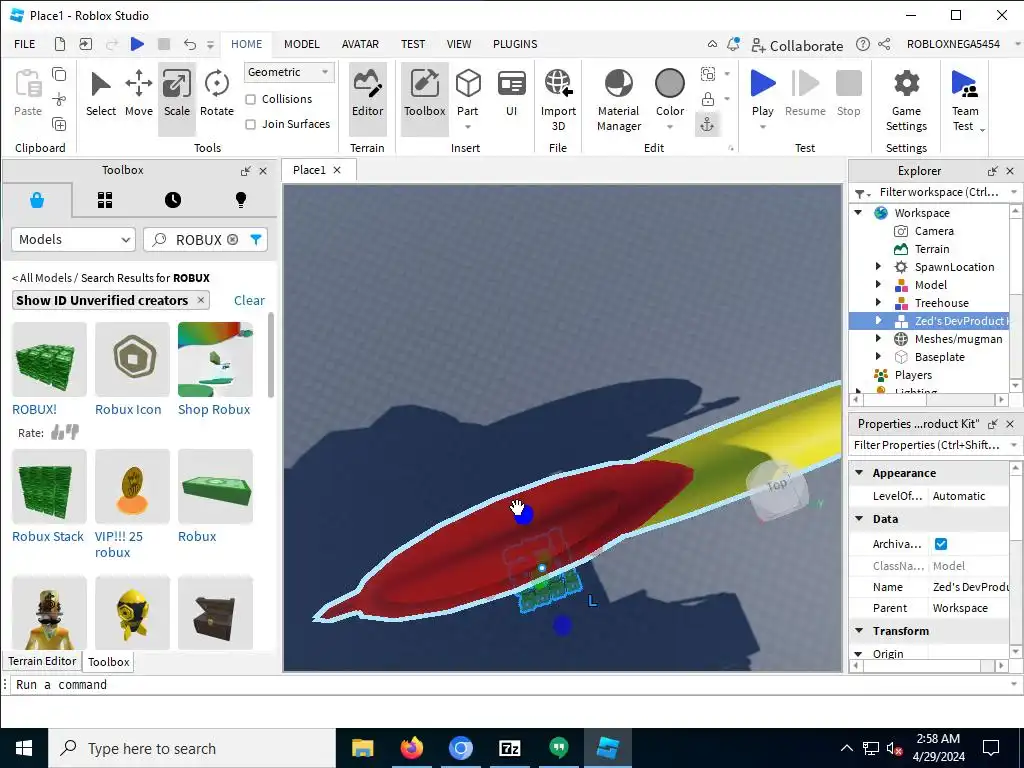This screenshot has width=1024, height=768.
Task: Toggle the Anchor icon
Action: [707, 124]
